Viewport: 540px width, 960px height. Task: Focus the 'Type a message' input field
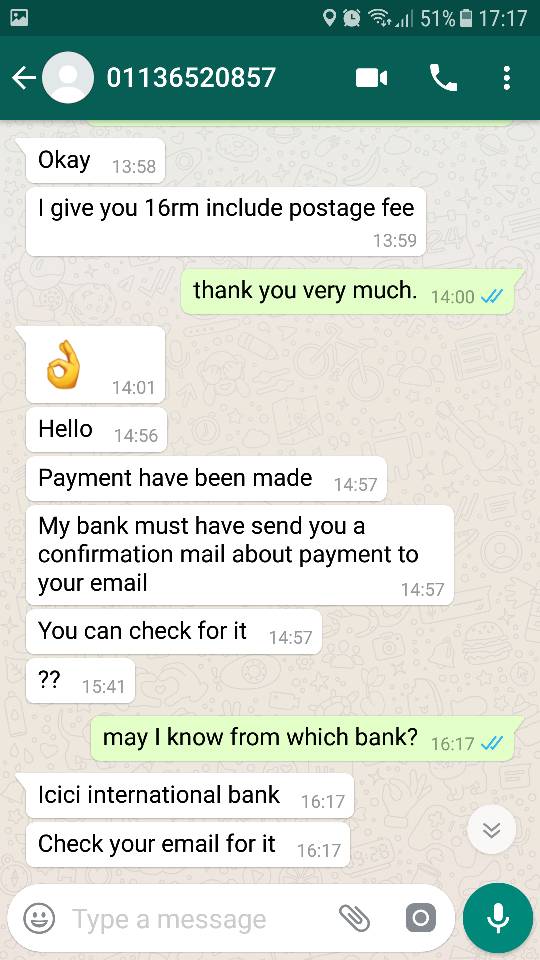(202, 919)
